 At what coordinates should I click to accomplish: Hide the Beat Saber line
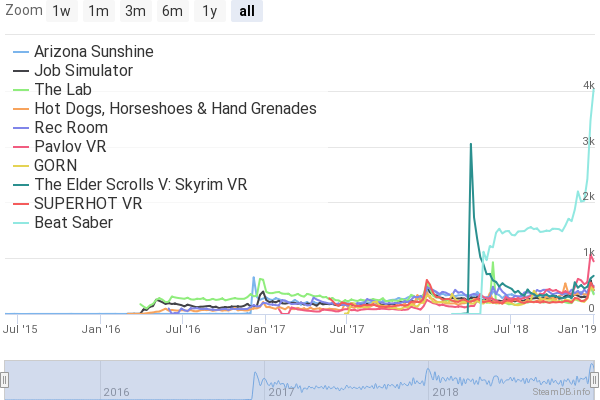coord(73,222)
